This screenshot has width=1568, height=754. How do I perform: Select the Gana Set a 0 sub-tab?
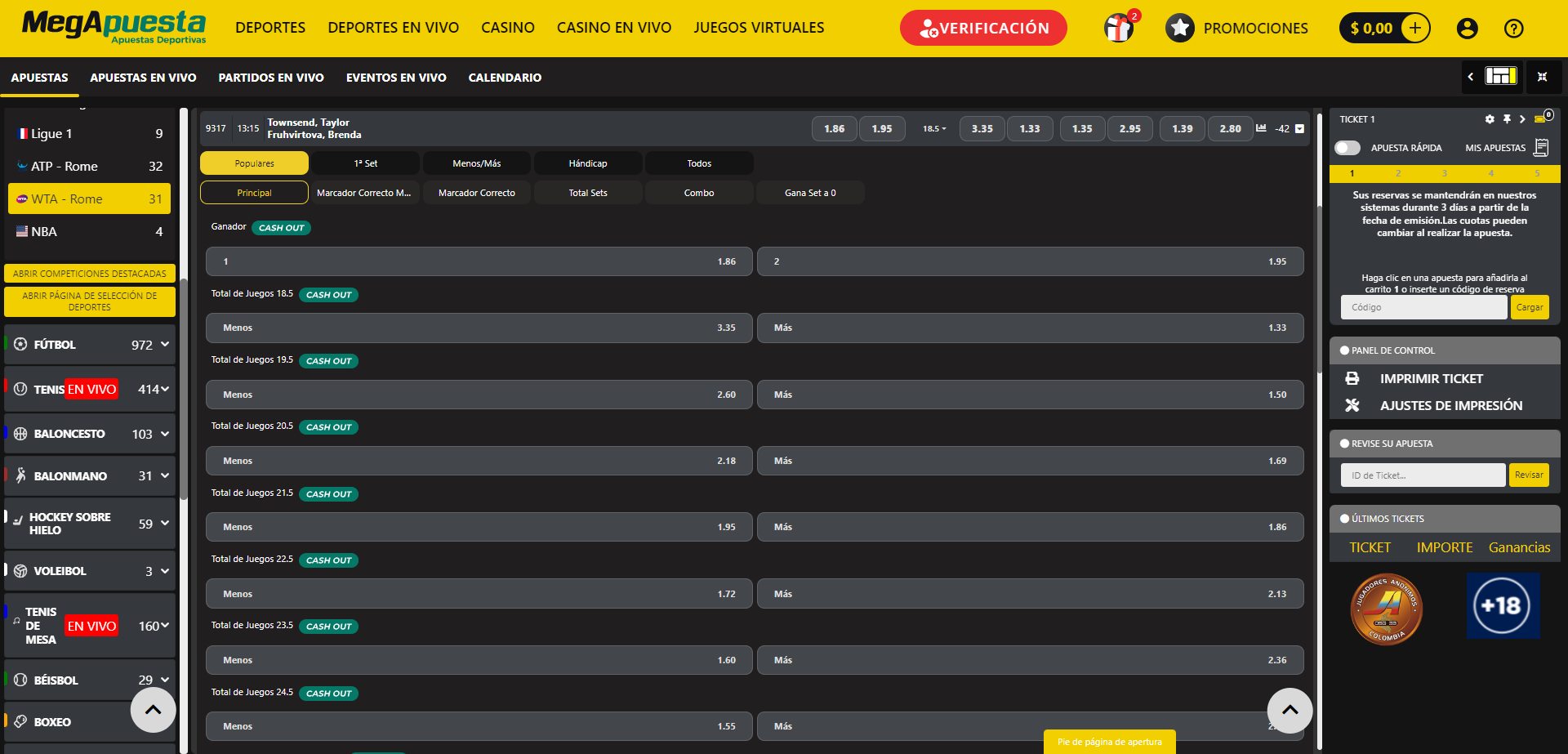(x=810, y=193)
